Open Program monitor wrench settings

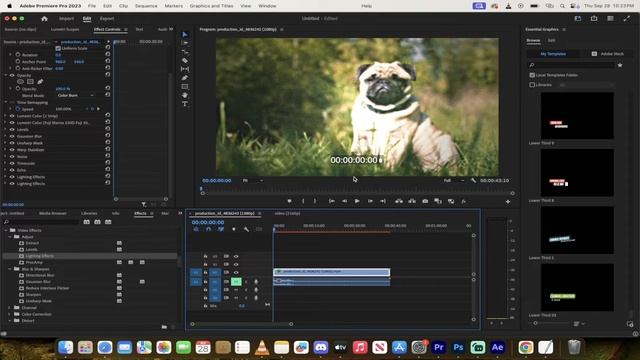point(473,180)
